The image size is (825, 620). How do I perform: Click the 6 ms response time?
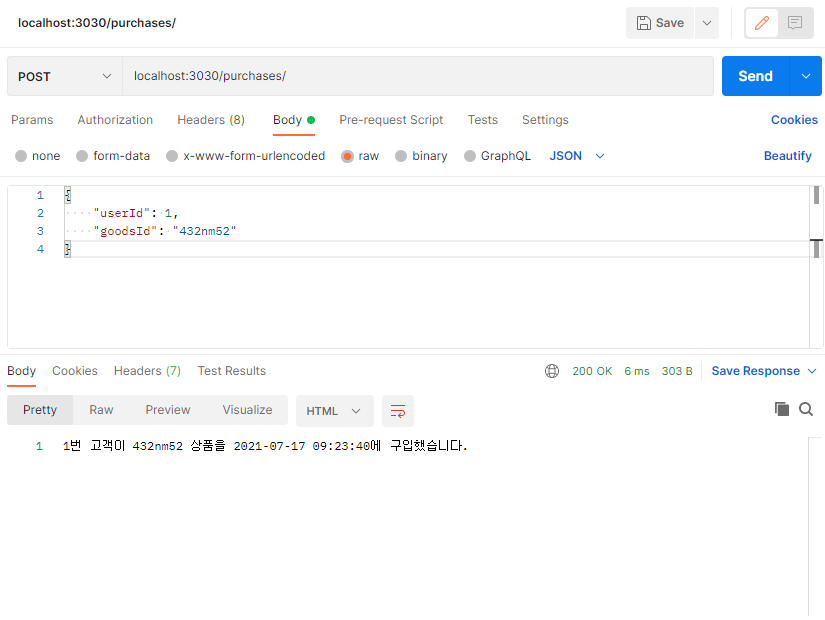click(637, 371)
